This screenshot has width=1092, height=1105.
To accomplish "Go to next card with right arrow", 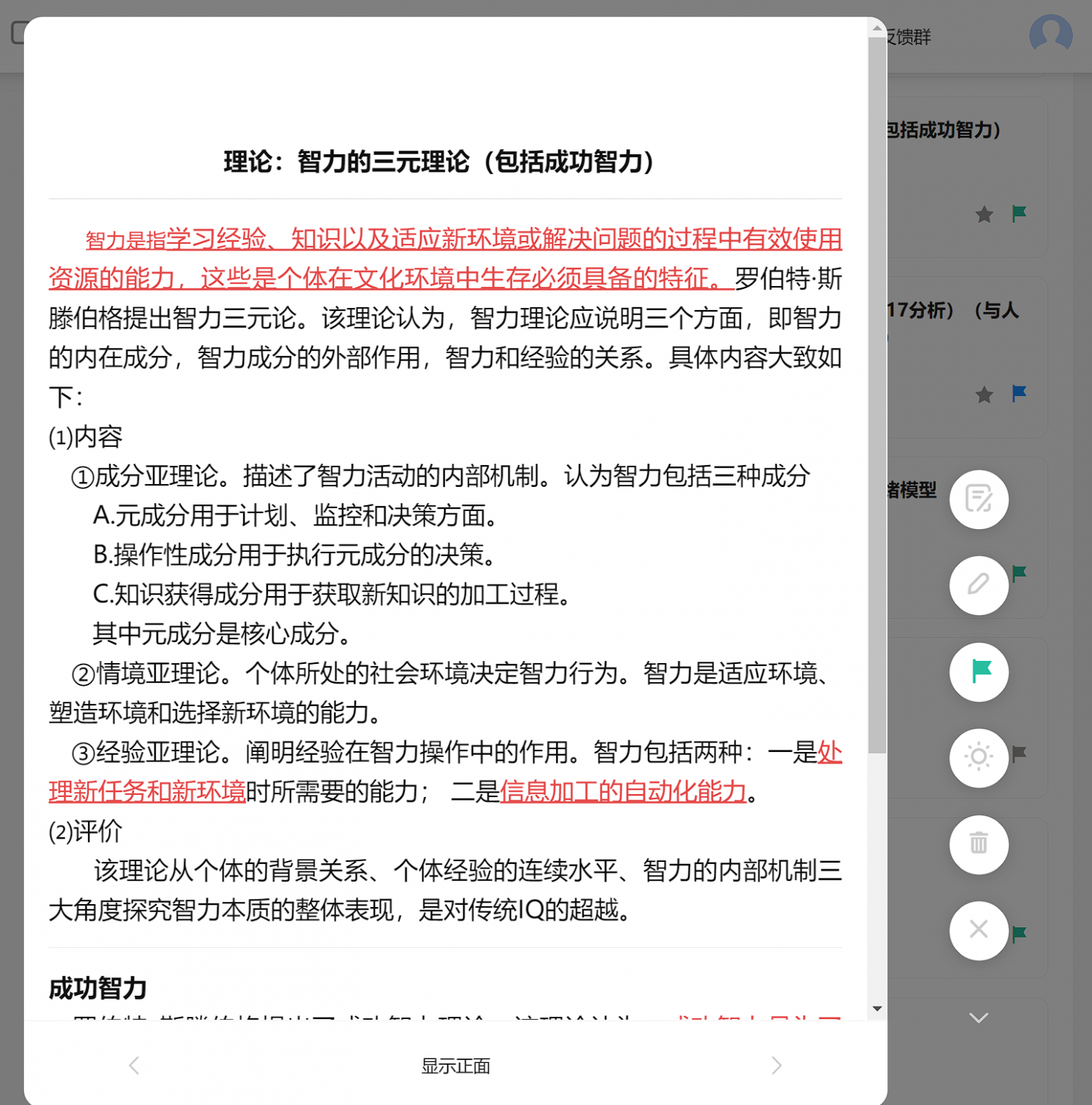I will click(777, 1066).
